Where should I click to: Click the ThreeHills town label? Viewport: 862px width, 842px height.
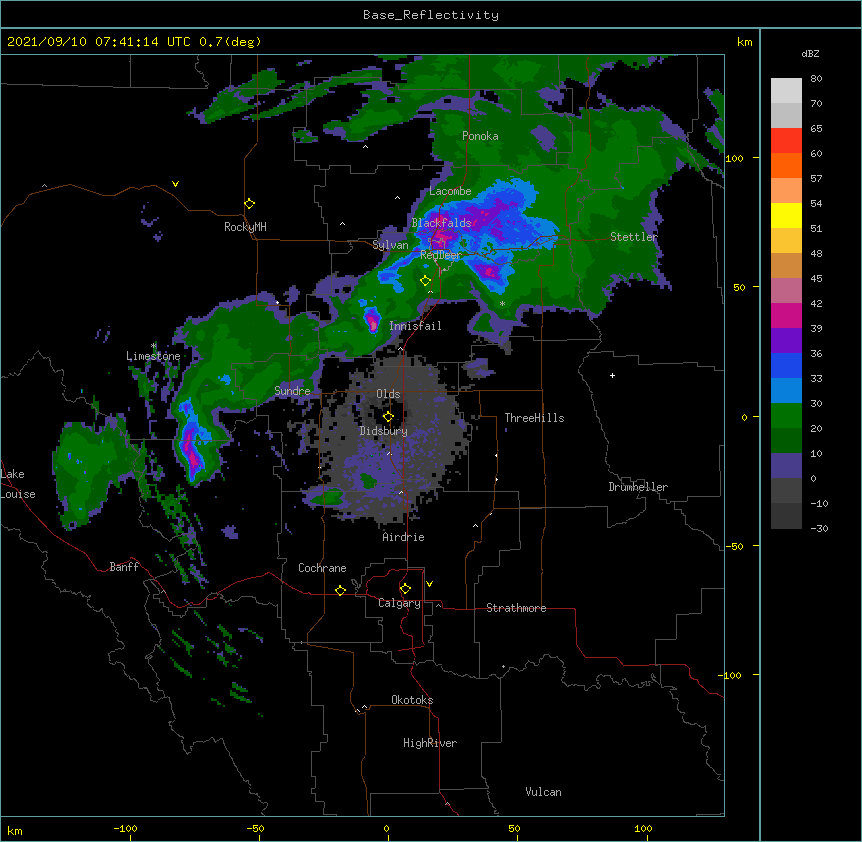coord(534,418)
